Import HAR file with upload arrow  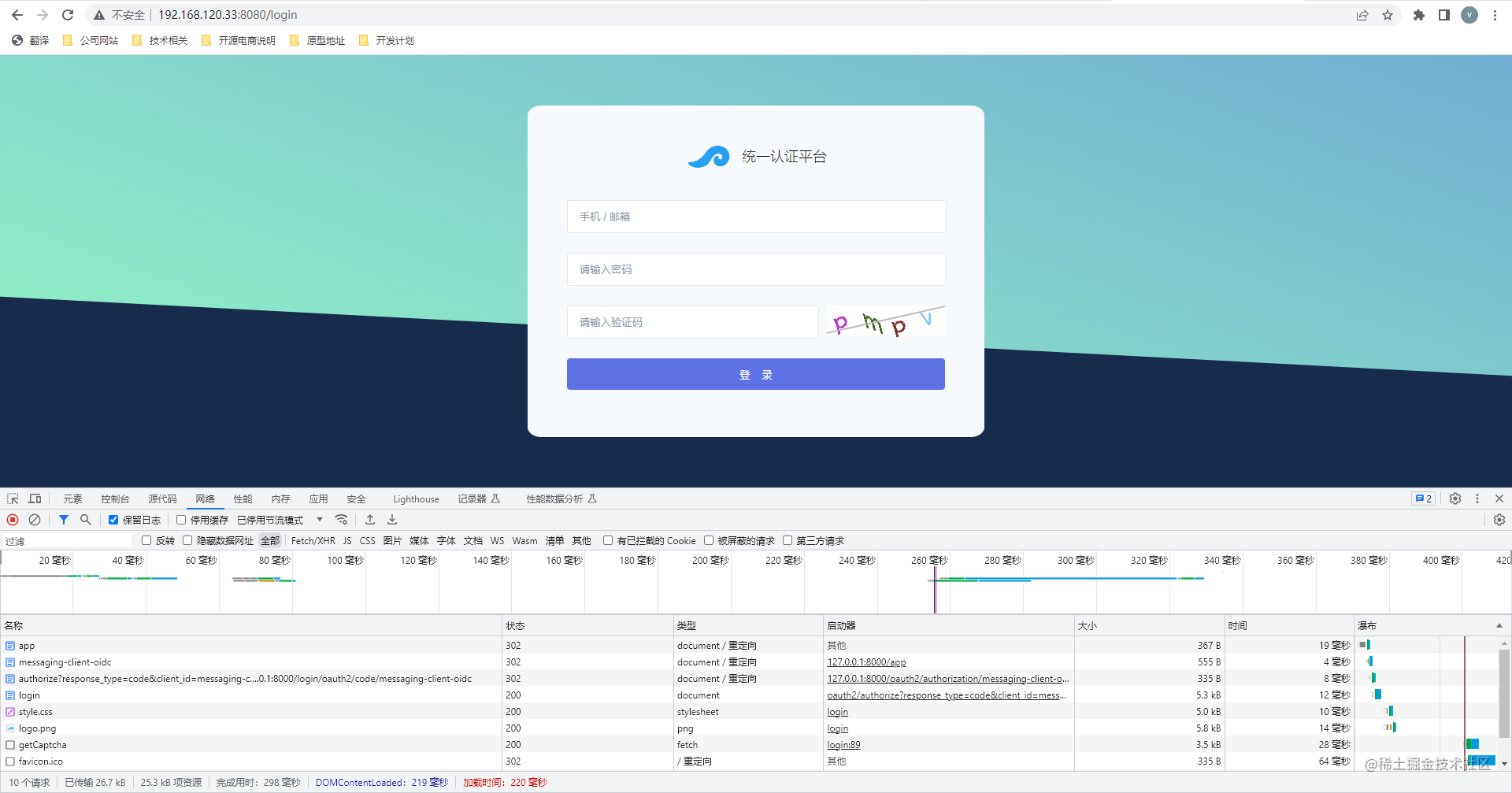tap(370, 520)
